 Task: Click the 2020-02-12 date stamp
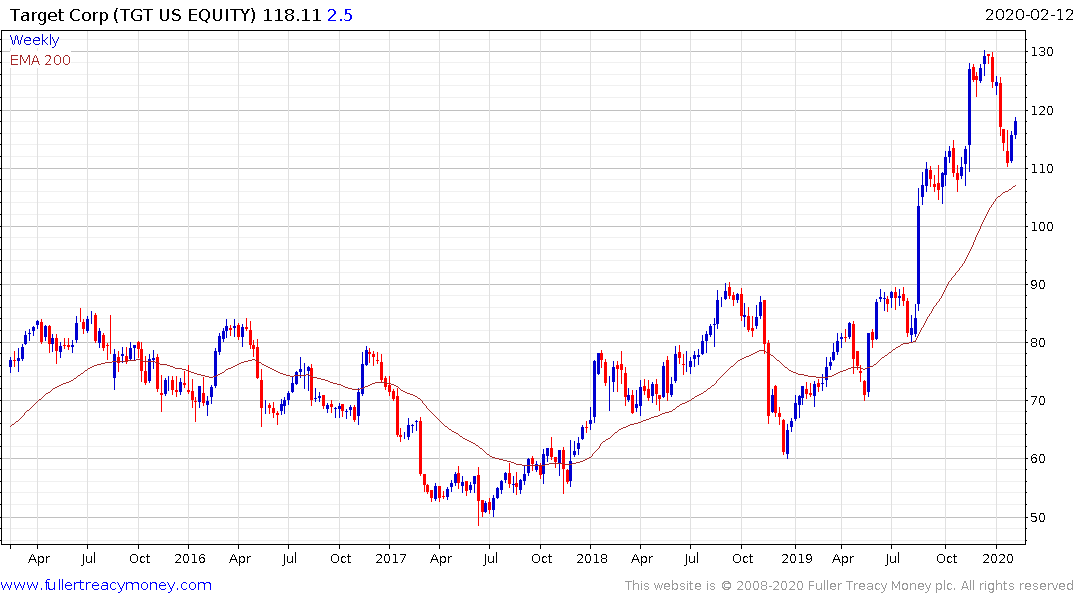tap(1028, 15)
